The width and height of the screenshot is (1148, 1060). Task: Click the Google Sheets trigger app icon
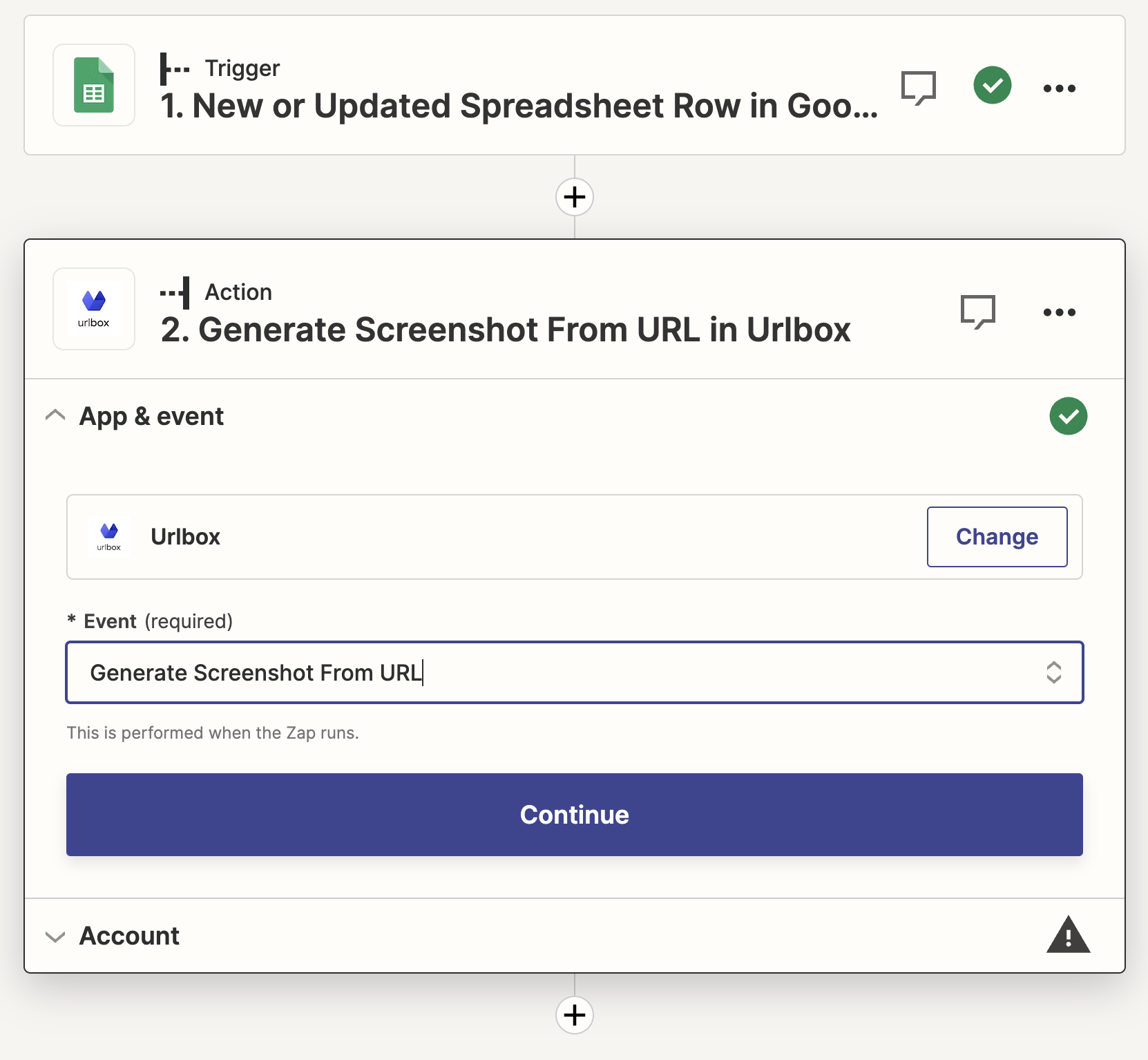(94, 86)
